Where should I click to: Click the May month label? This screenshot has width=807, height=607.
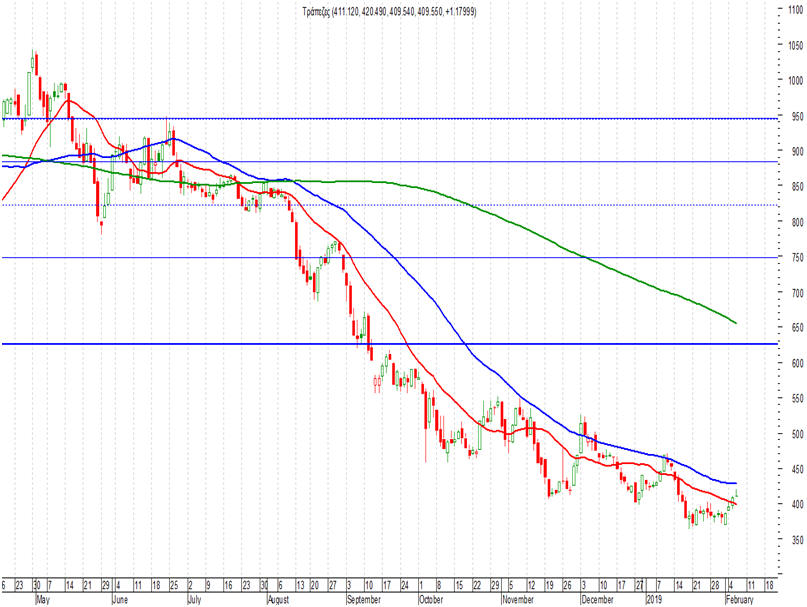click(43, 600)
